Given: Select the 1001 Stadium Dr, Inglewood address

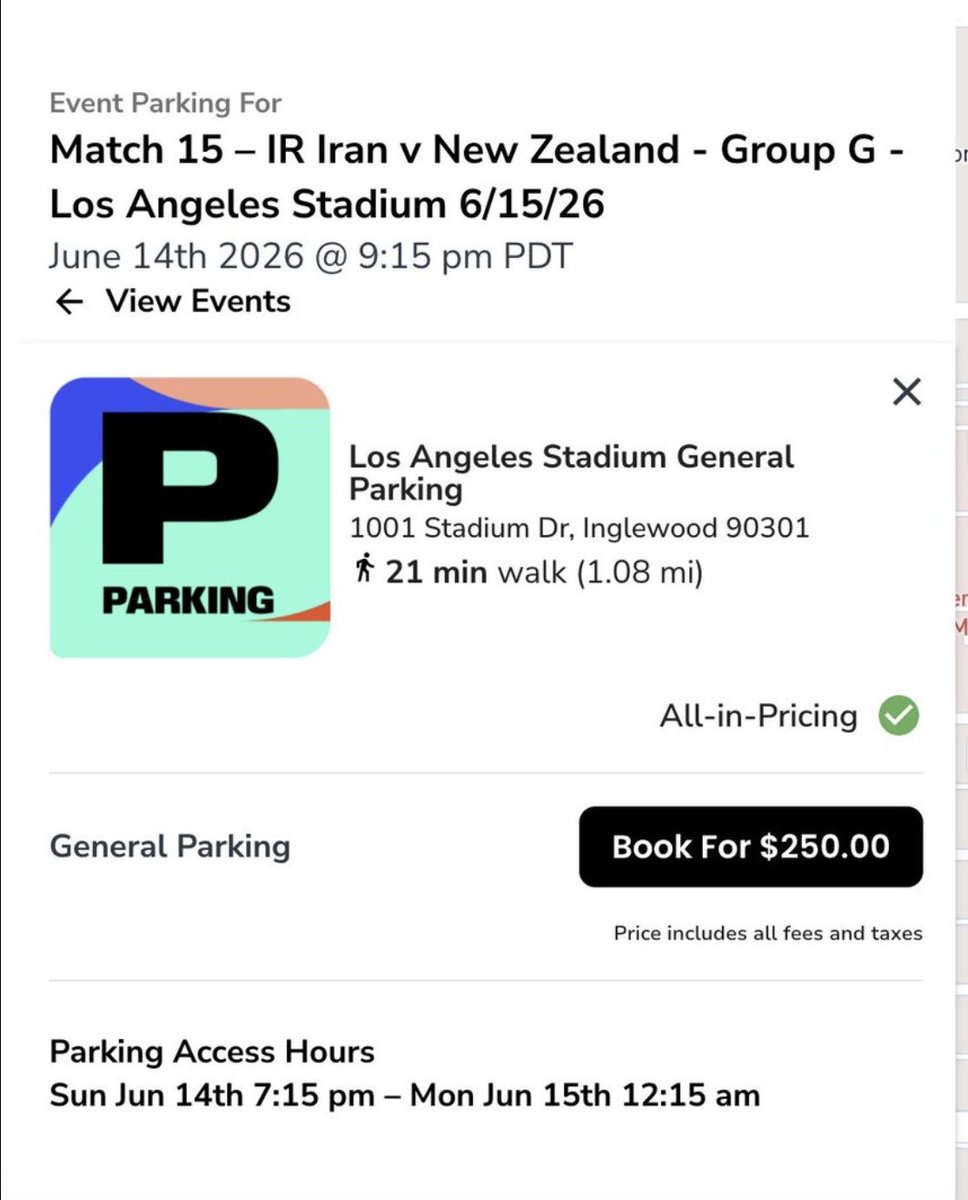Looking at the screenshot, I should [578, 527].
